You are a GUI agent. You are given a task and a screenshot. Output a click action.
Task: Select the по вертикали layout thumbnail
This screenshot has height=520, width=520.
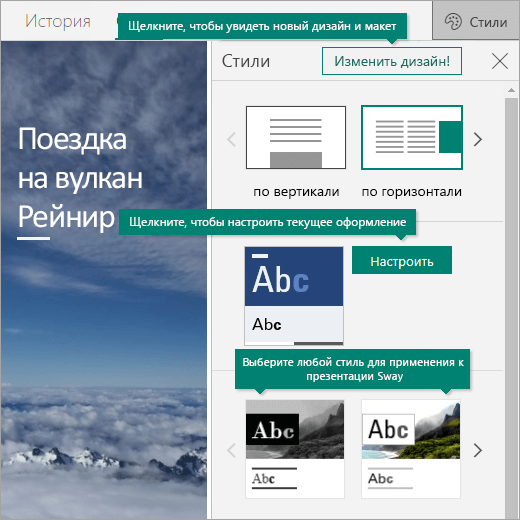296,137
